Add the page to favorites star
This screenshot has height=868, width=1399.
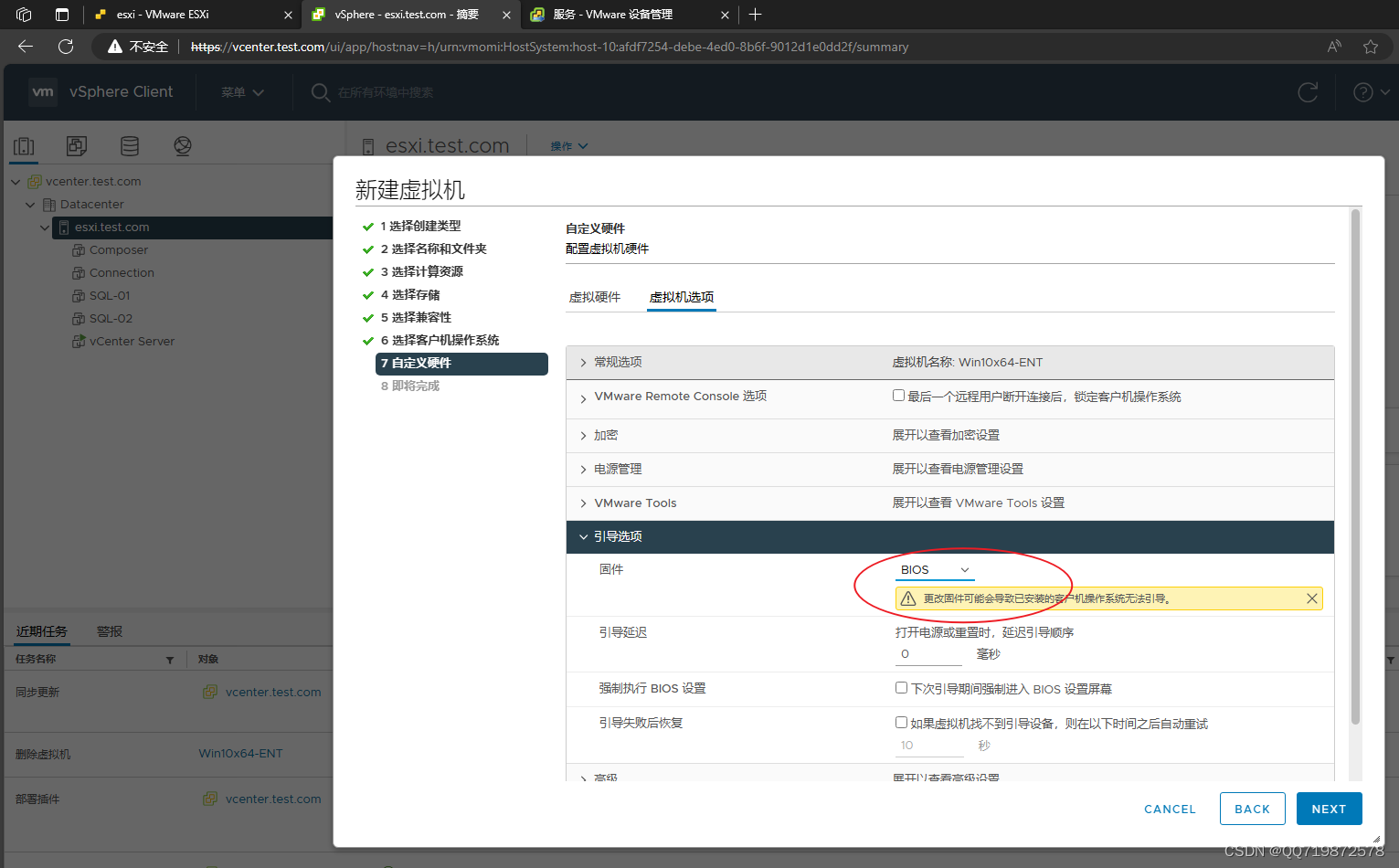coord(1371,47)
